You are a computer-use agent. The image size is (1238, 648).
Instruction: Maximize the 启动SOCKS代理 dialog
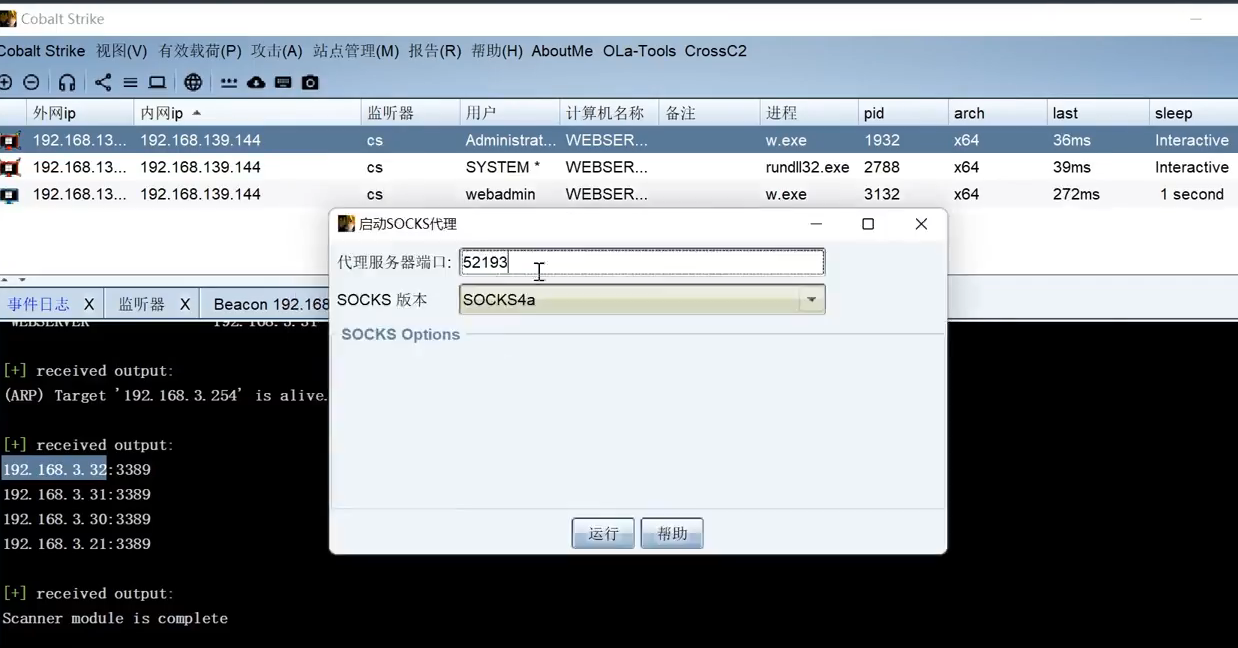coord(868,224)
